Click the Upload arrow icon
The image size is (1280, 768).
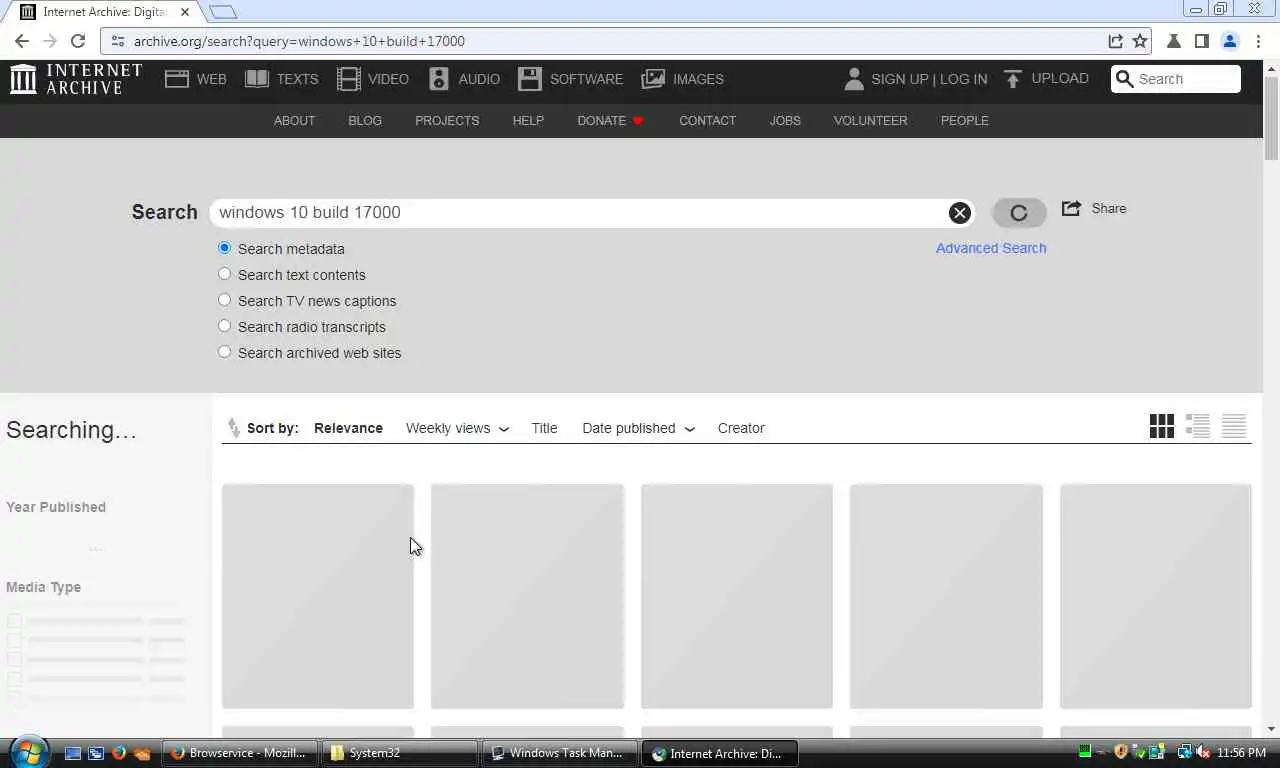click(1013, 79)
